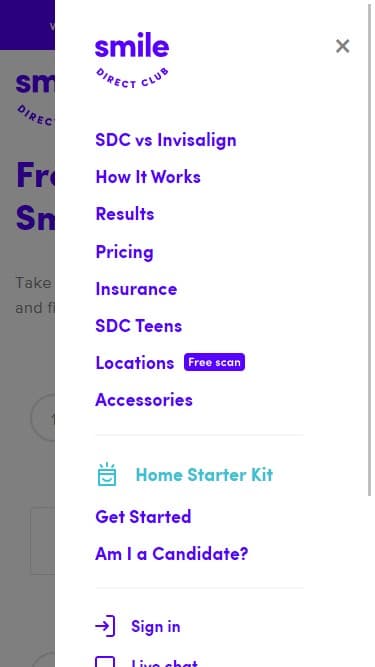This screenshot has height=667, width=375.
Task: Click Home Starter Kit link
Action: (x=204, y=475)
